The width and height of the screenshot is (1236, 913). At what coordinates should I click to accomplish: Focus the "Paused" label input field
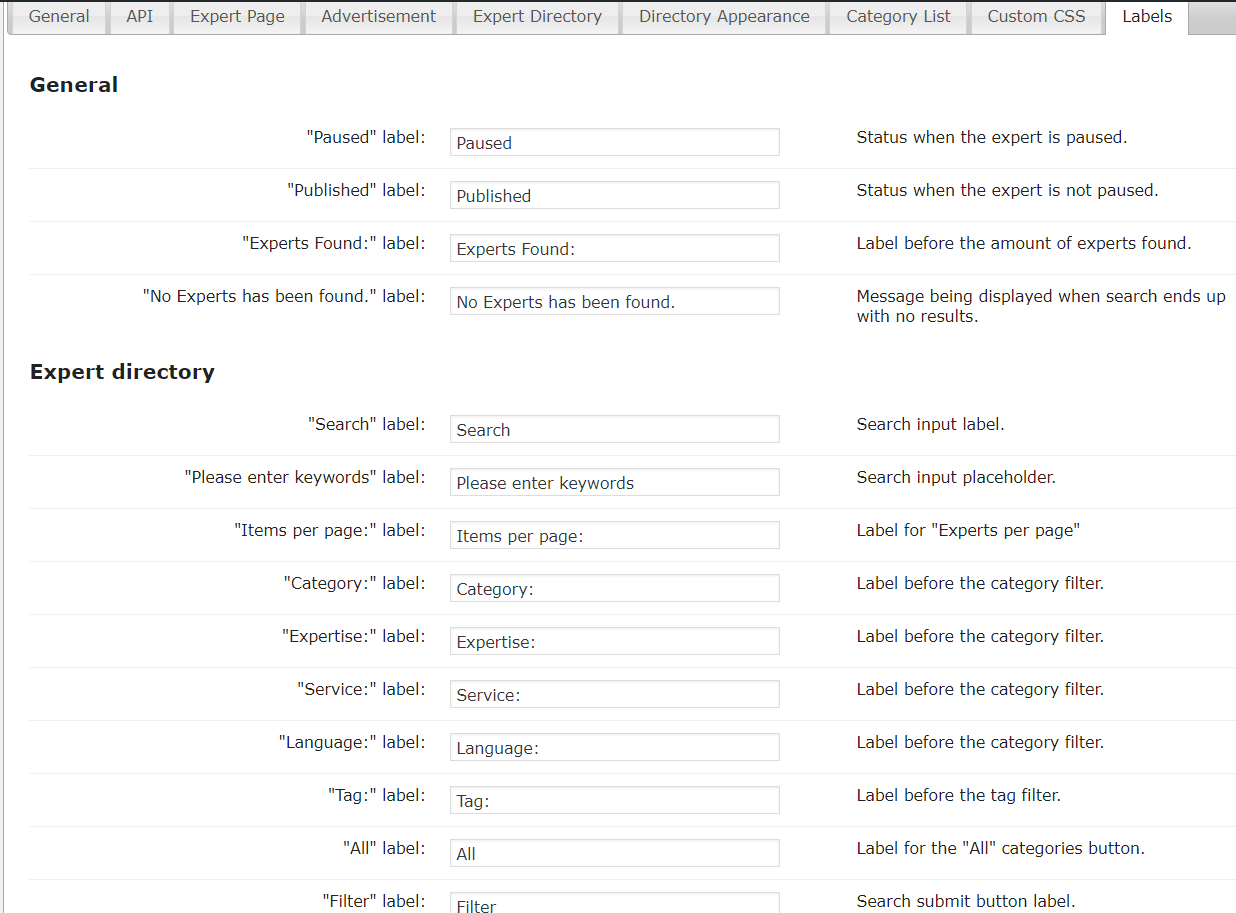(x=614, y=142)
